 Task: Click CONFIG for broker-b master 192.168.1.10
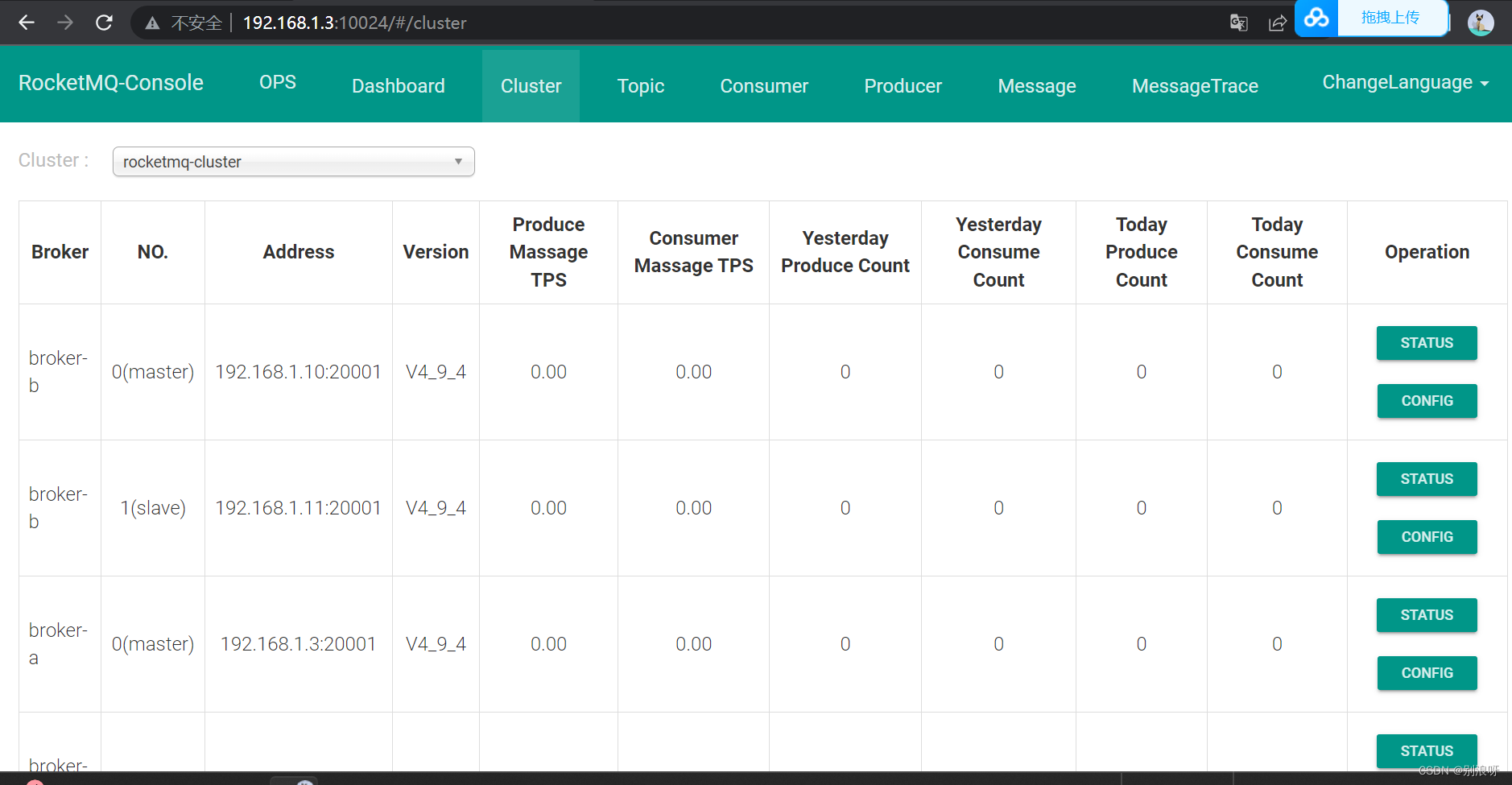click(x=1427, y=401)
